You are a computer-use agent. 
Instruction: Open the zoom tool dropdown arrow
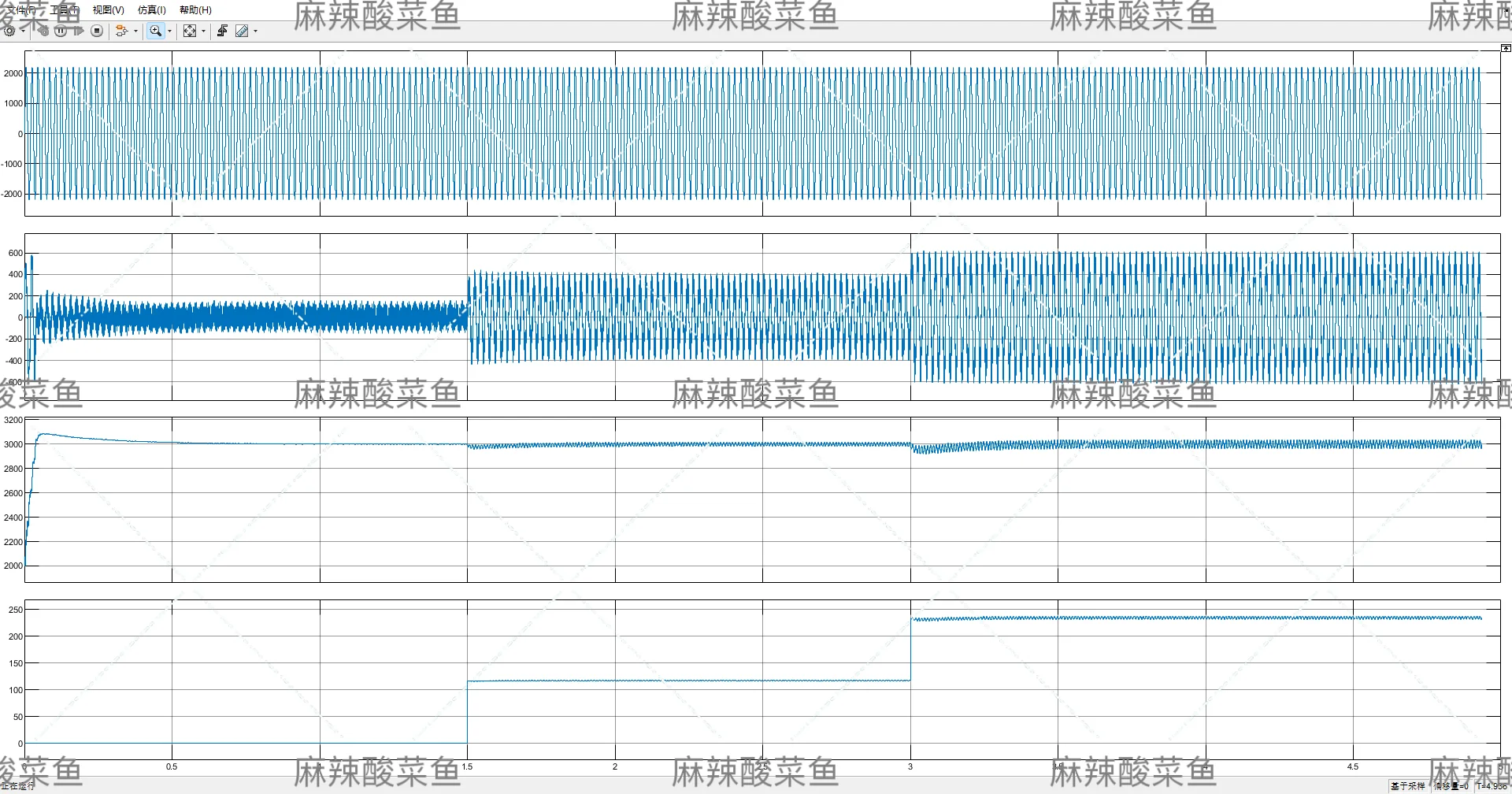click(x=170, y=31)
